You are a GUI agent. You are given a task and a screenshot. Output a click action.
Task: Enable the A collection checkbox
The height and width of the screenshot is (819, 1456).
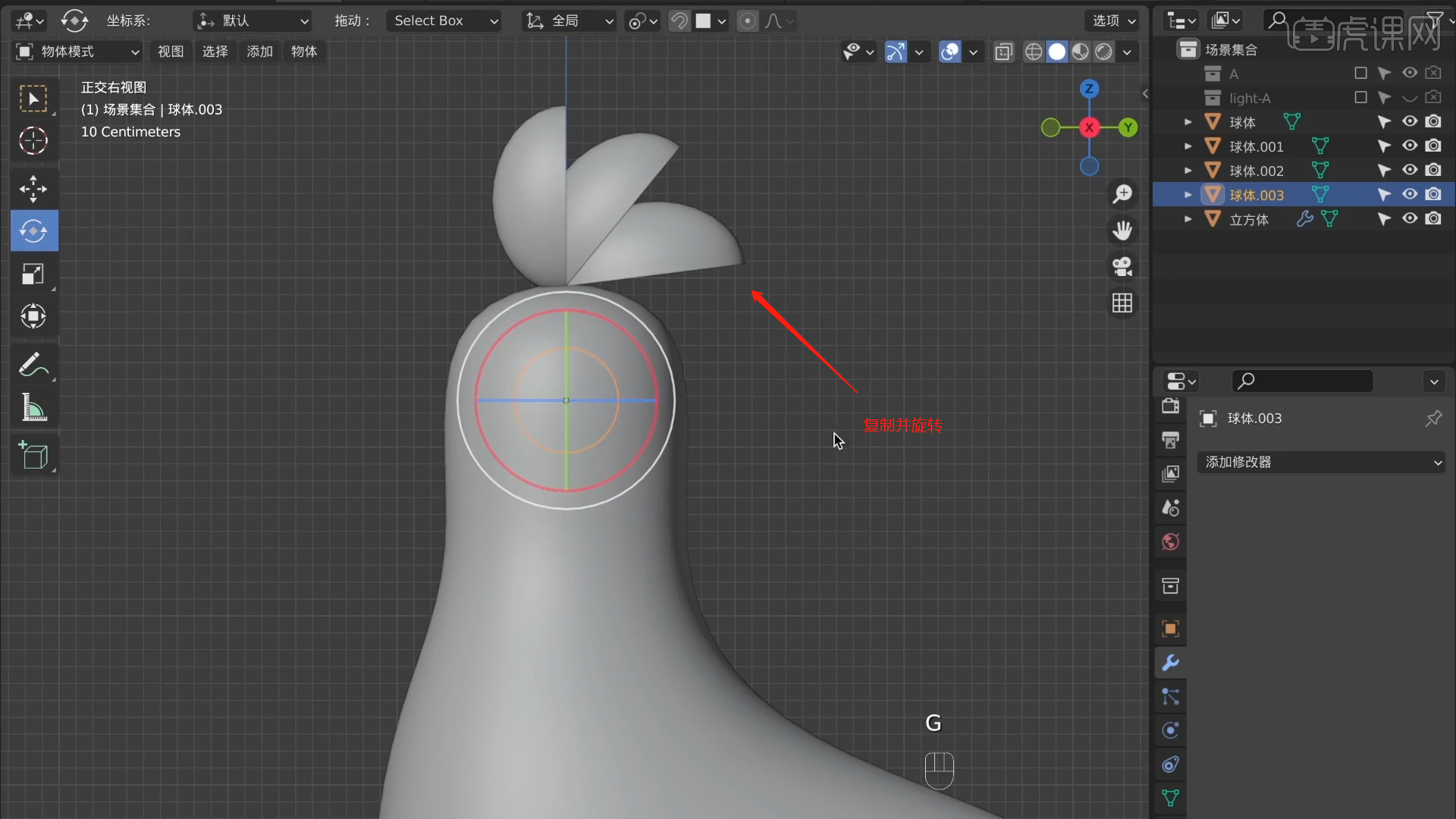(1360, 74)
